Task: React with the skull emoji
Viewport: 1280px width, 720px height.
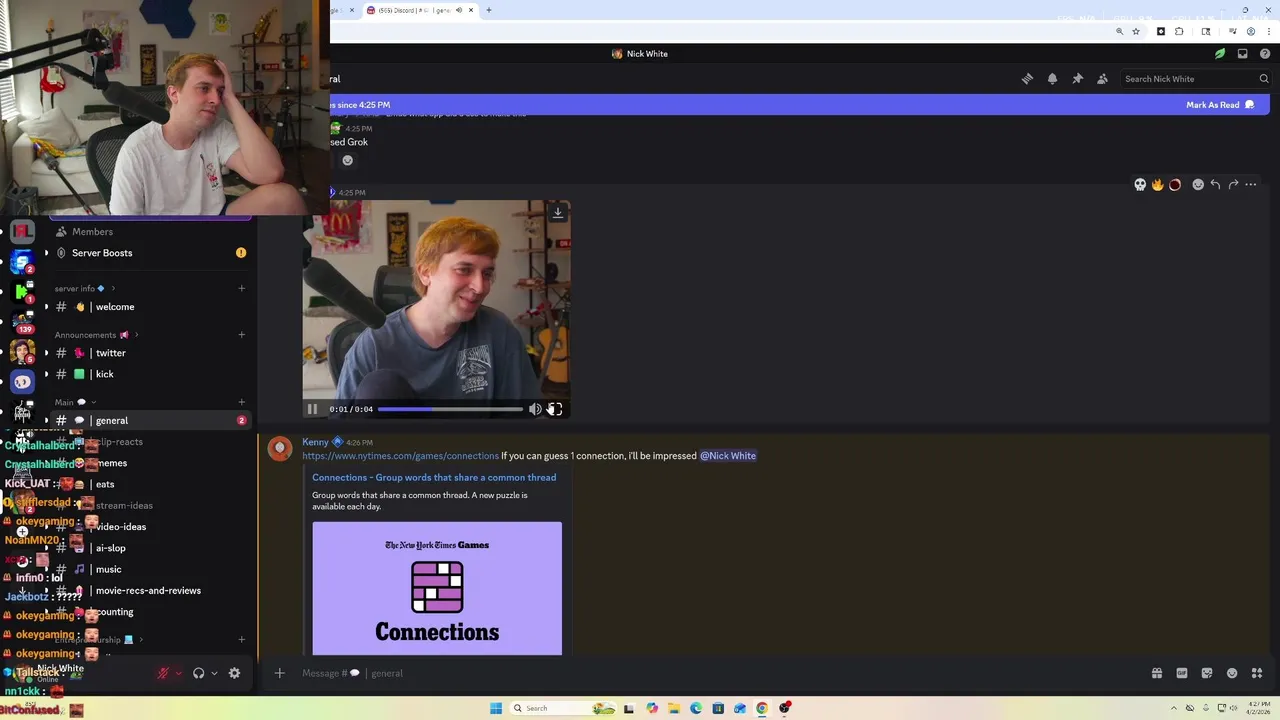Action: [1140, 184]
